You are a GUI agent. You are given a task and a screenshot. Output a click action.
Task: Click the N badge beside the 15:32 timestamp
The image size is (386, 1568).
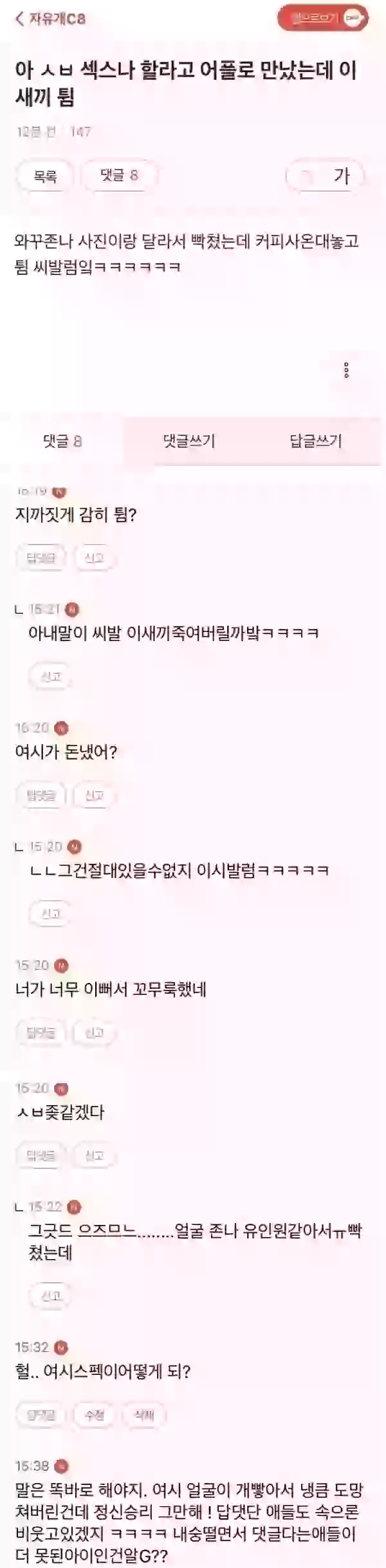61,1348
